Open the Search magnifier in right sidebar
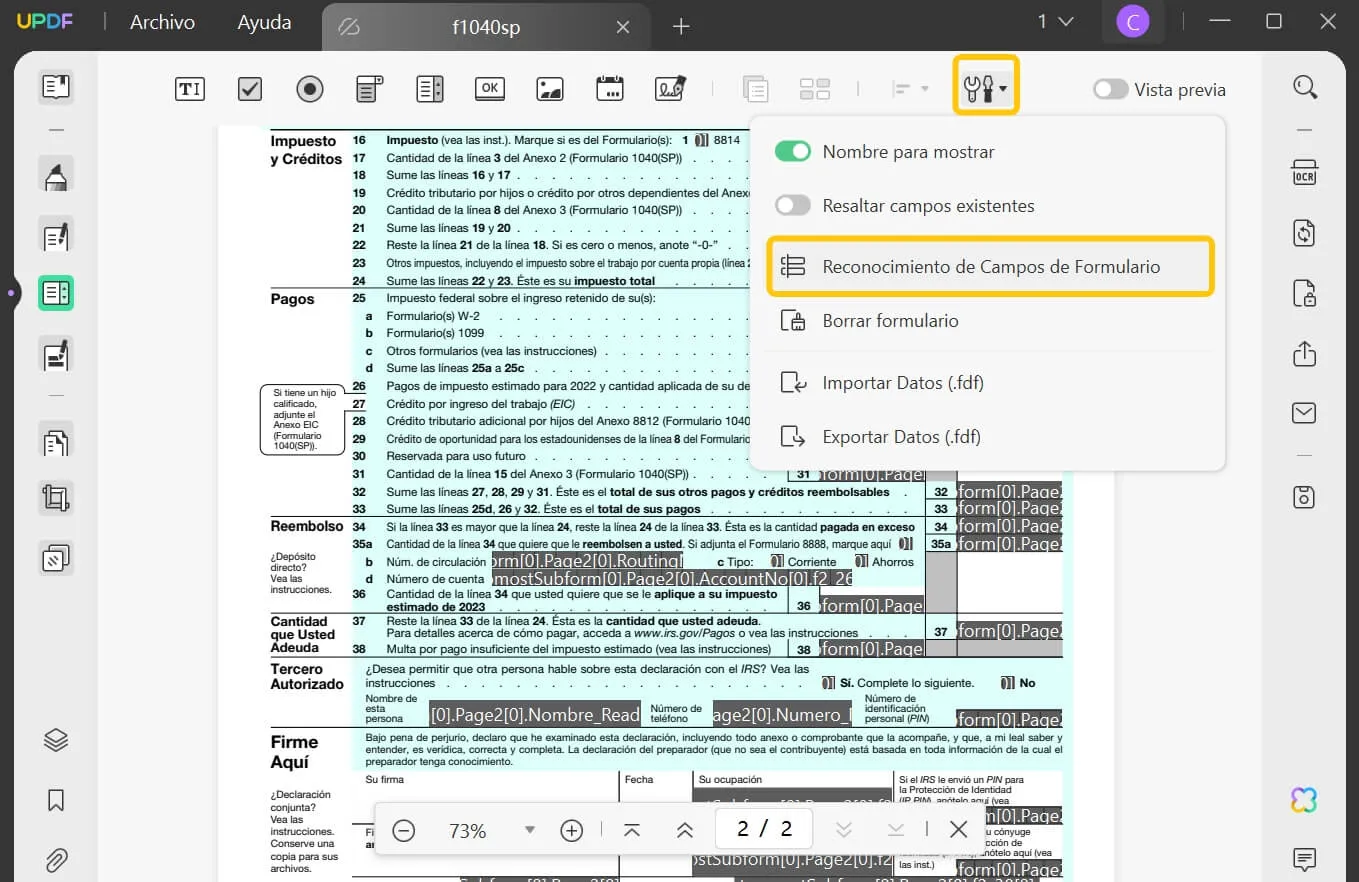This screenshot has width=1359, height=882. point(1305,87)
